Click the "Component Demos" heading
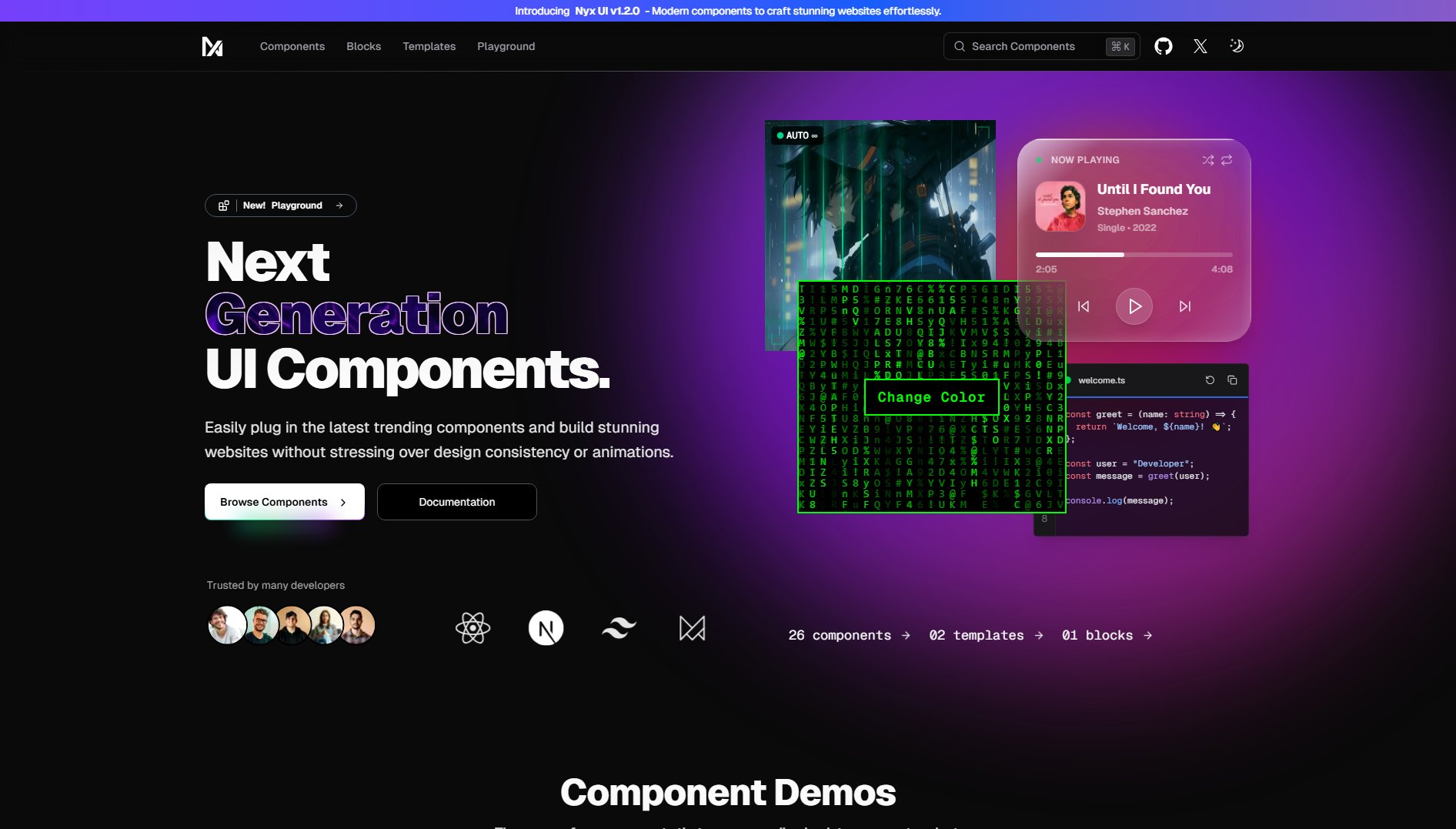 [728, 792]
